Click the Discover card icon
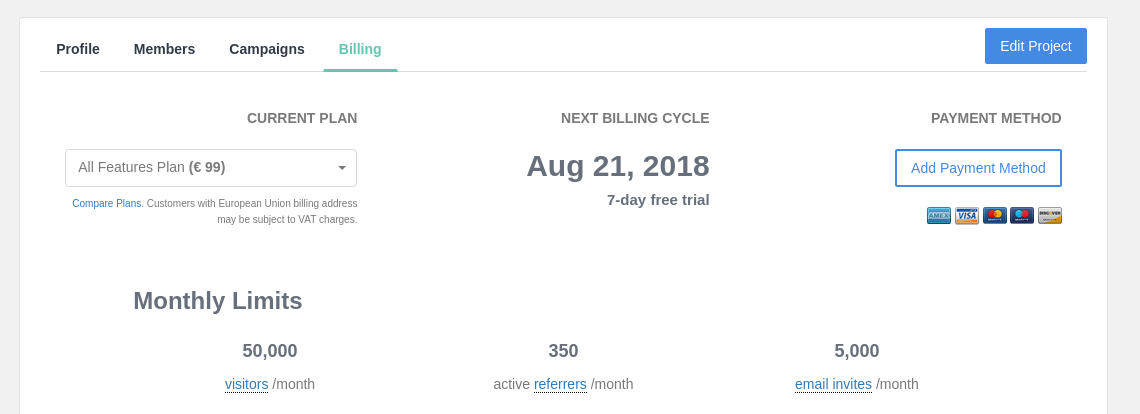 [1050, 215]
